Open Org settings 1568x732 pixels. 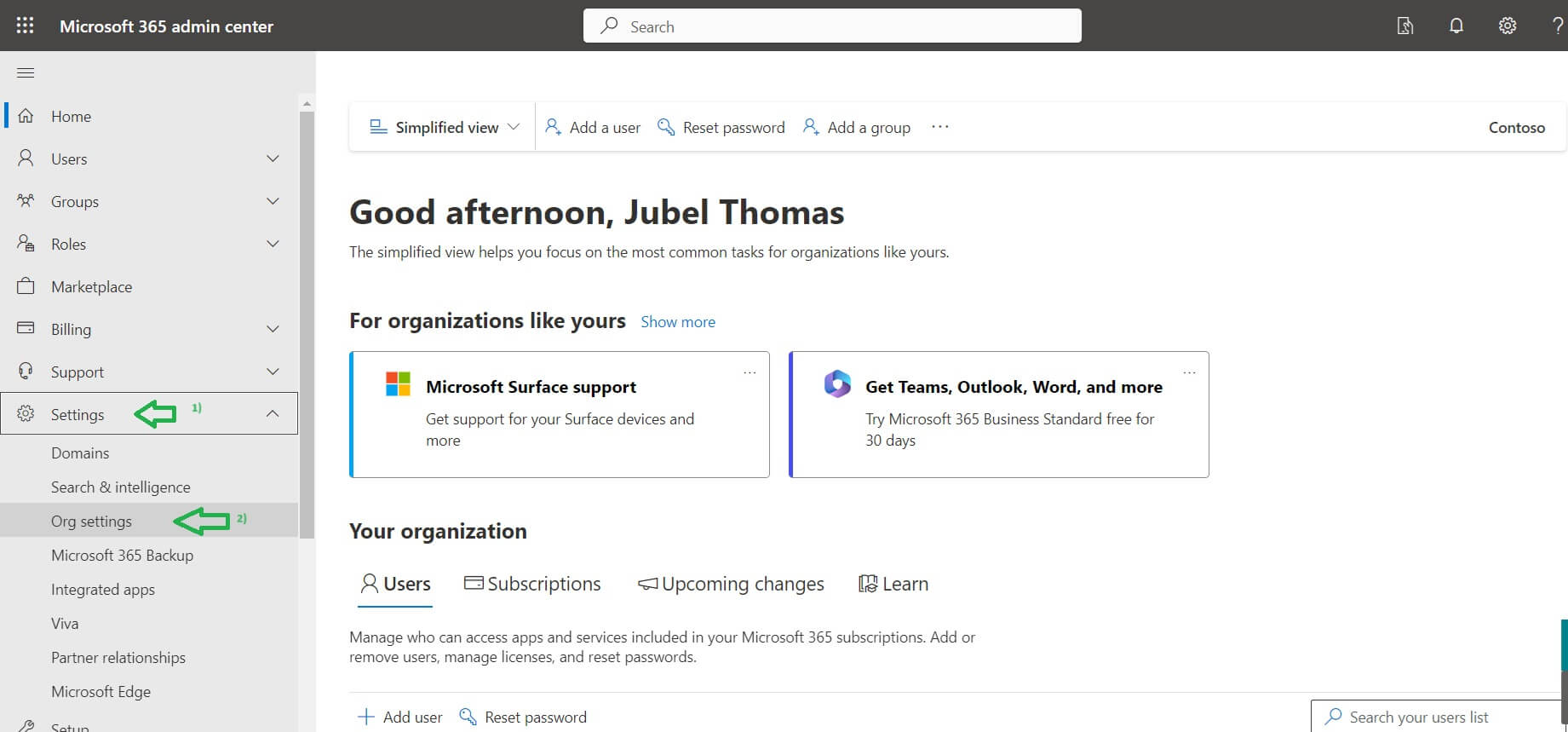point(91,521)
